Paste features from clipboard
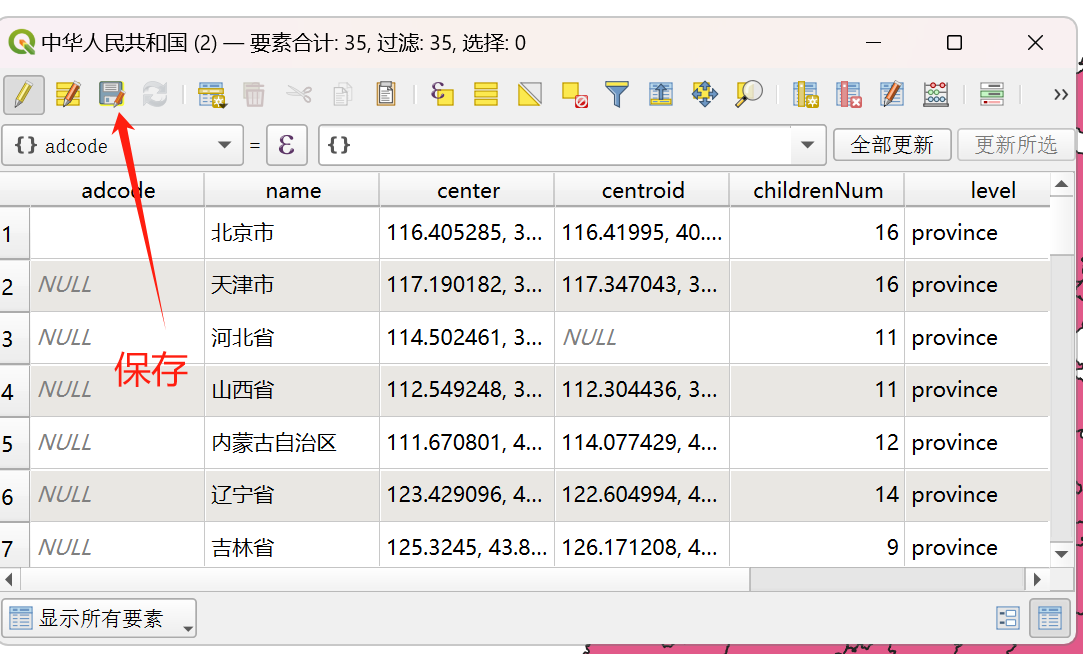The image size is (1083, 654). point(385,94)
